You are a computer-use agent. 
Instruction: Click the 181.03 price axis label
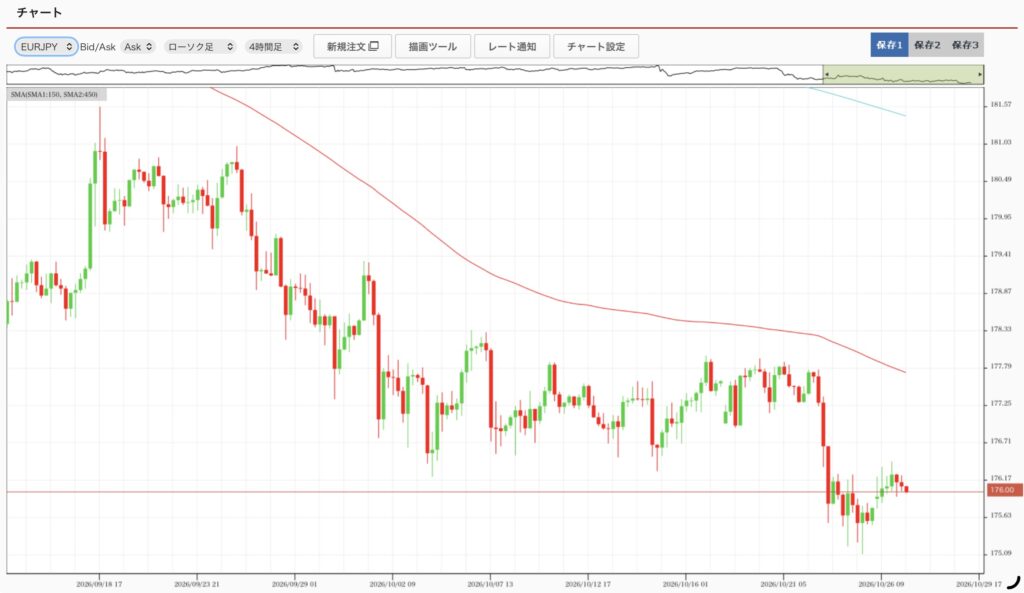click(1000, 142)
